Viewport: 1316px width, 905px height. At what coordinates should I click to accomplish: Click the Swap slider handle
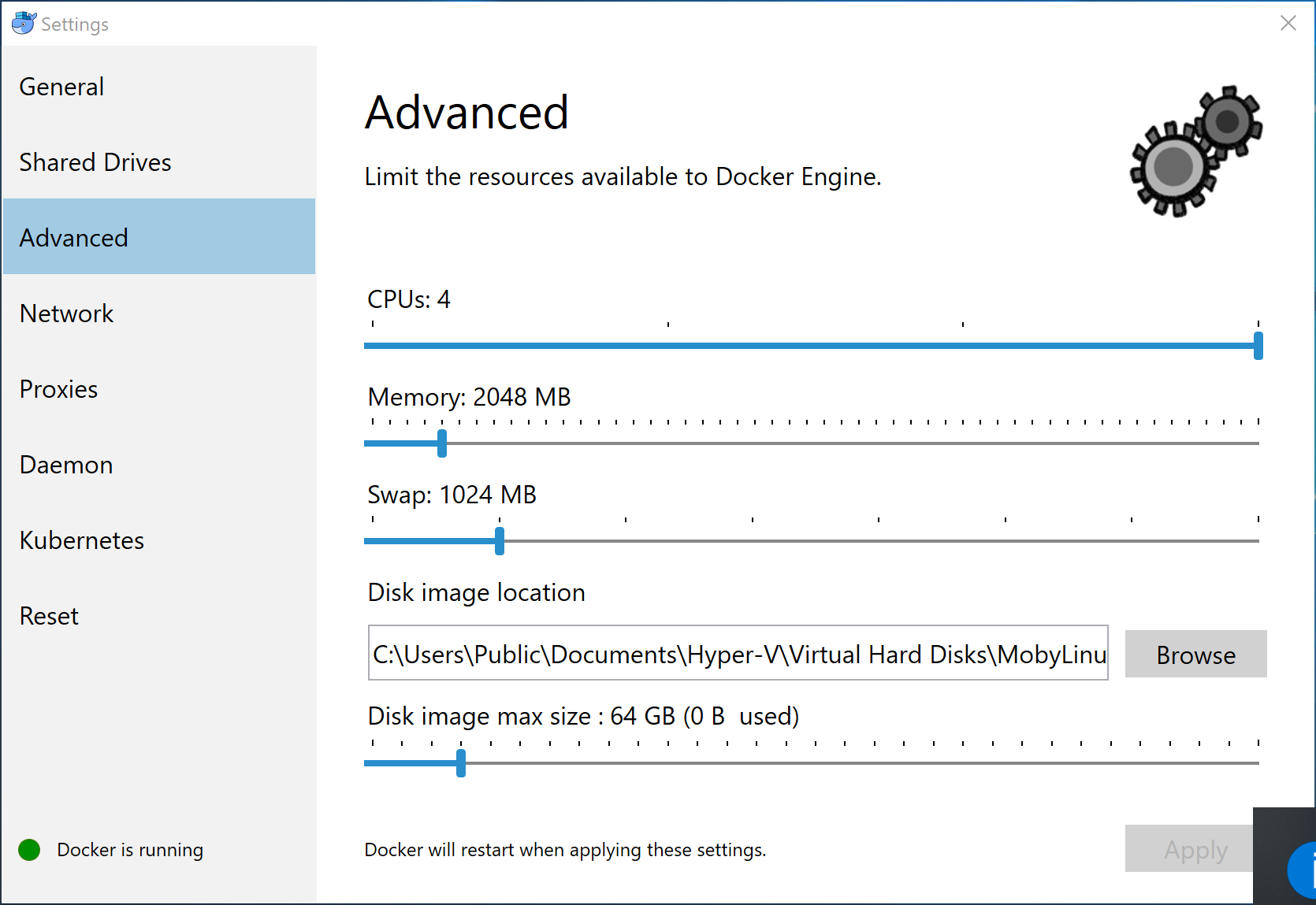500,541
